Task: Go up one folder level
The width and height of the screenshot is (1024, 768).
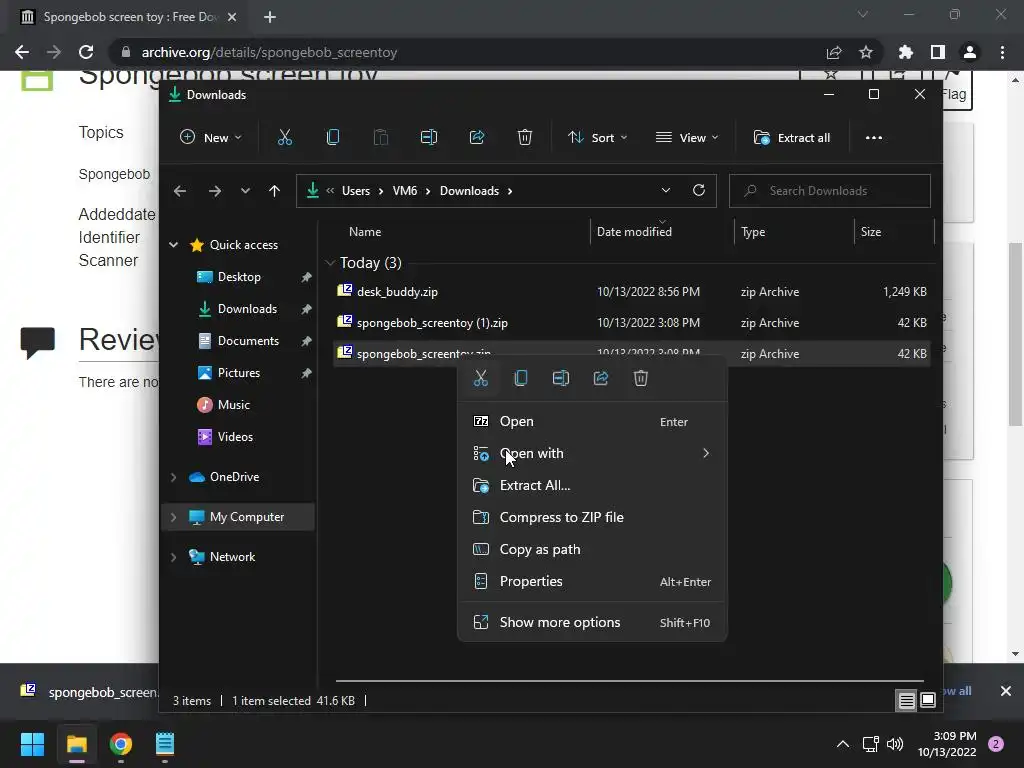Action: coord(274,191)
